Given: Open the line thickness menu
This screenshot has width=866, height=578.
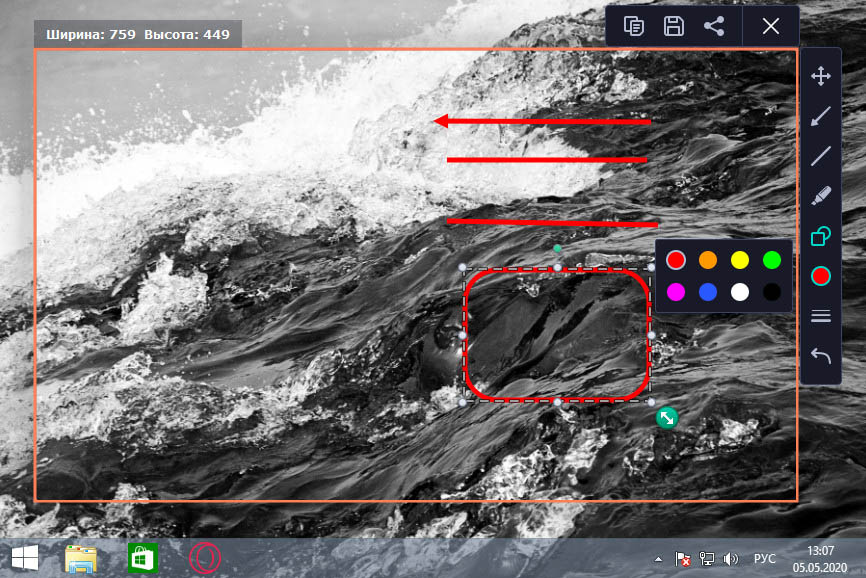Looking at the screenshot, I should coord(821,316).
